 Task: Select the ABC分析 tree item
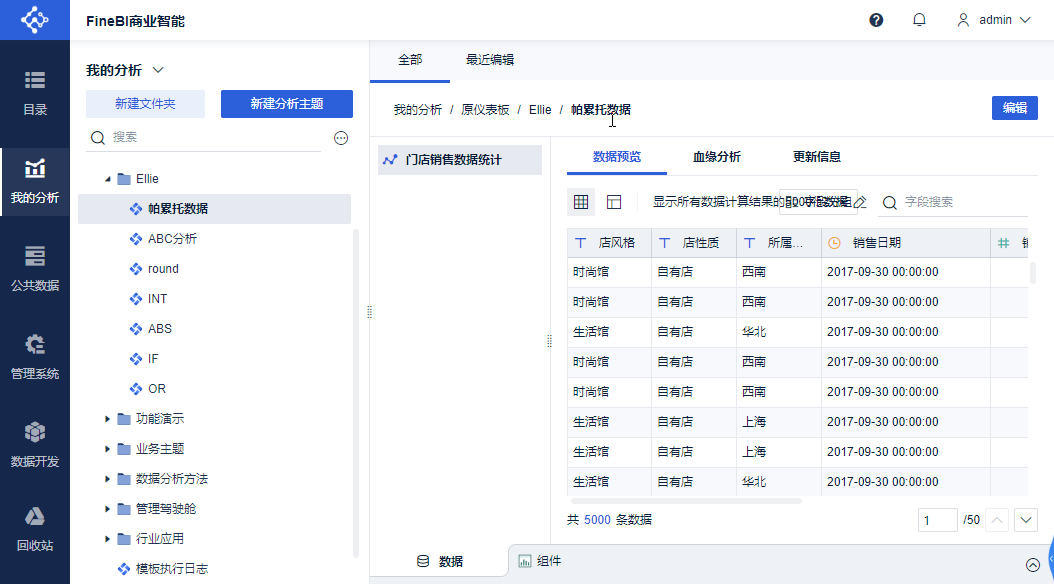coord(214,239)
